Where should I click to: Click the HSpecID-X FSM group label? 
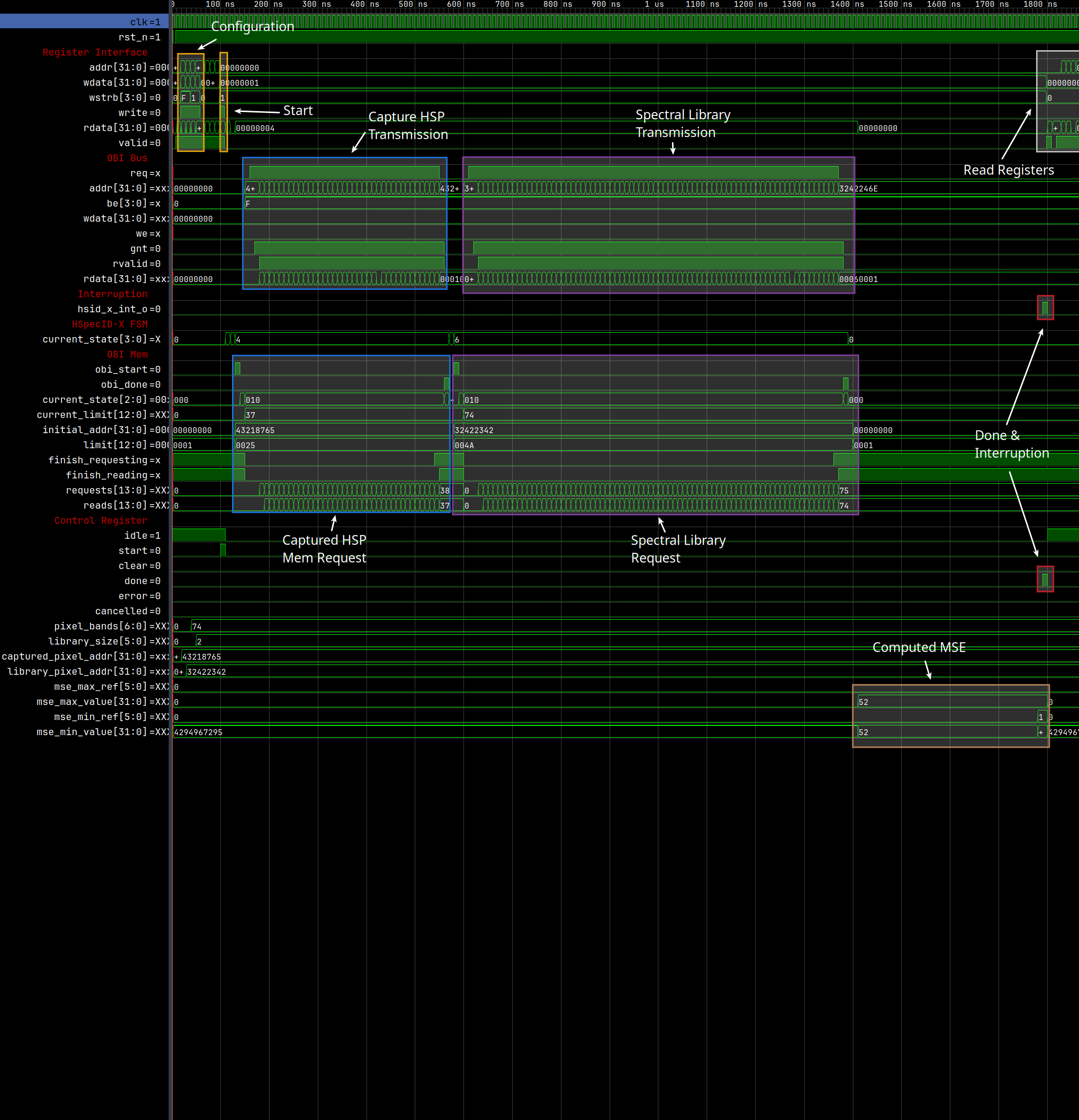(110, 324)
